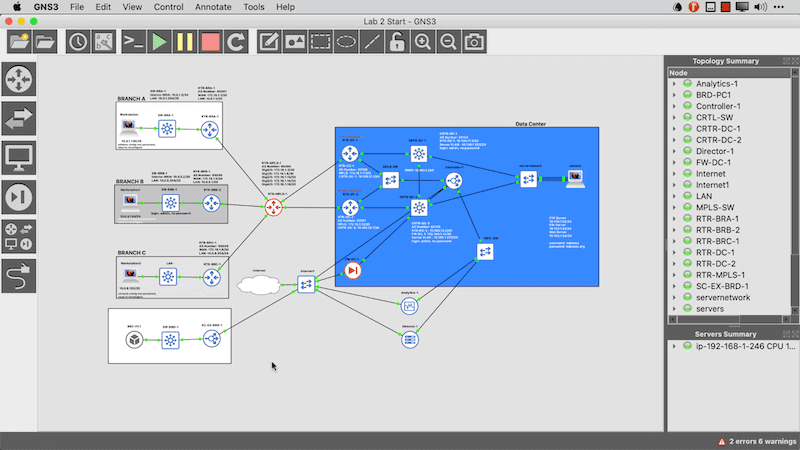Open an existing project folder icon
The width and height of the screenshot is (800, 450).
coord(45,42)
